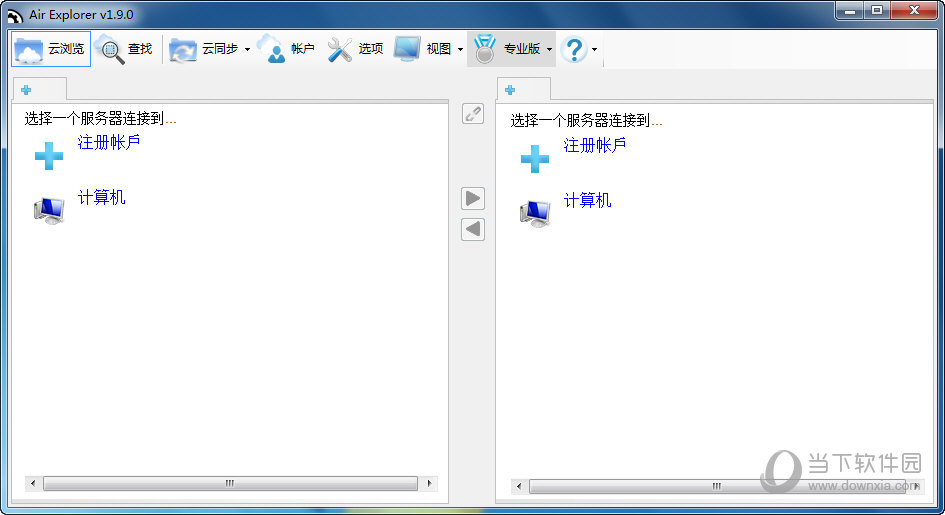Click the 查找 search magnifier icon
This screenshot has width=945, height=515.
pyautogui.click(x=110, y=49)
